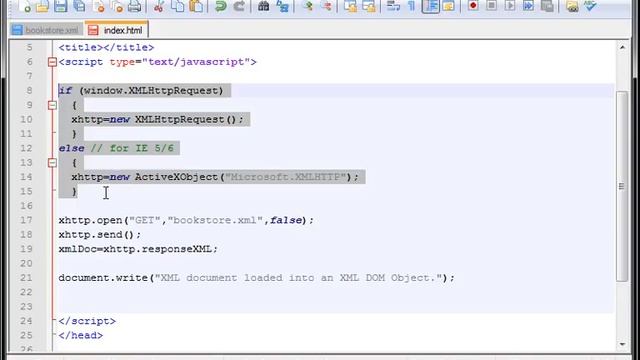The width and height of the screenshot is (640, 360).
Task: Click Run Macro Multiple Times icon
Action: pos(529,6)
